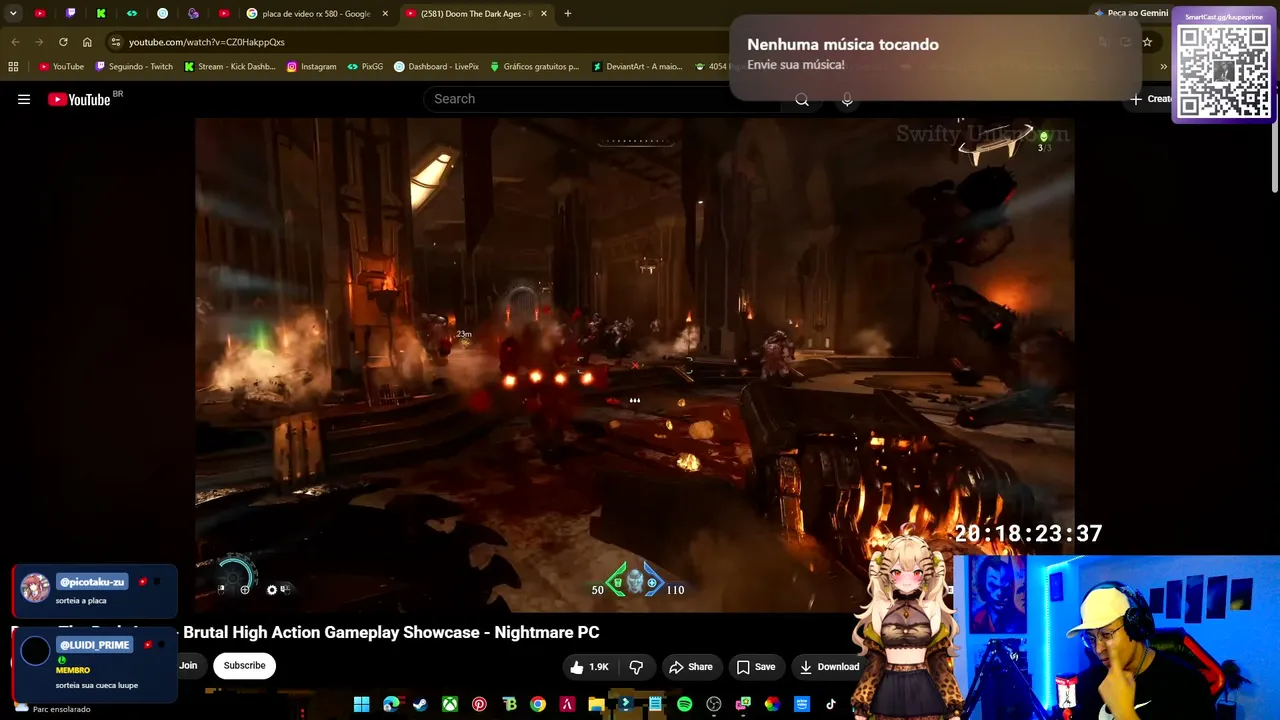Go to YouTube home via the logo
The width and height of the screenshot is (1280, 720).
point(79,99)
